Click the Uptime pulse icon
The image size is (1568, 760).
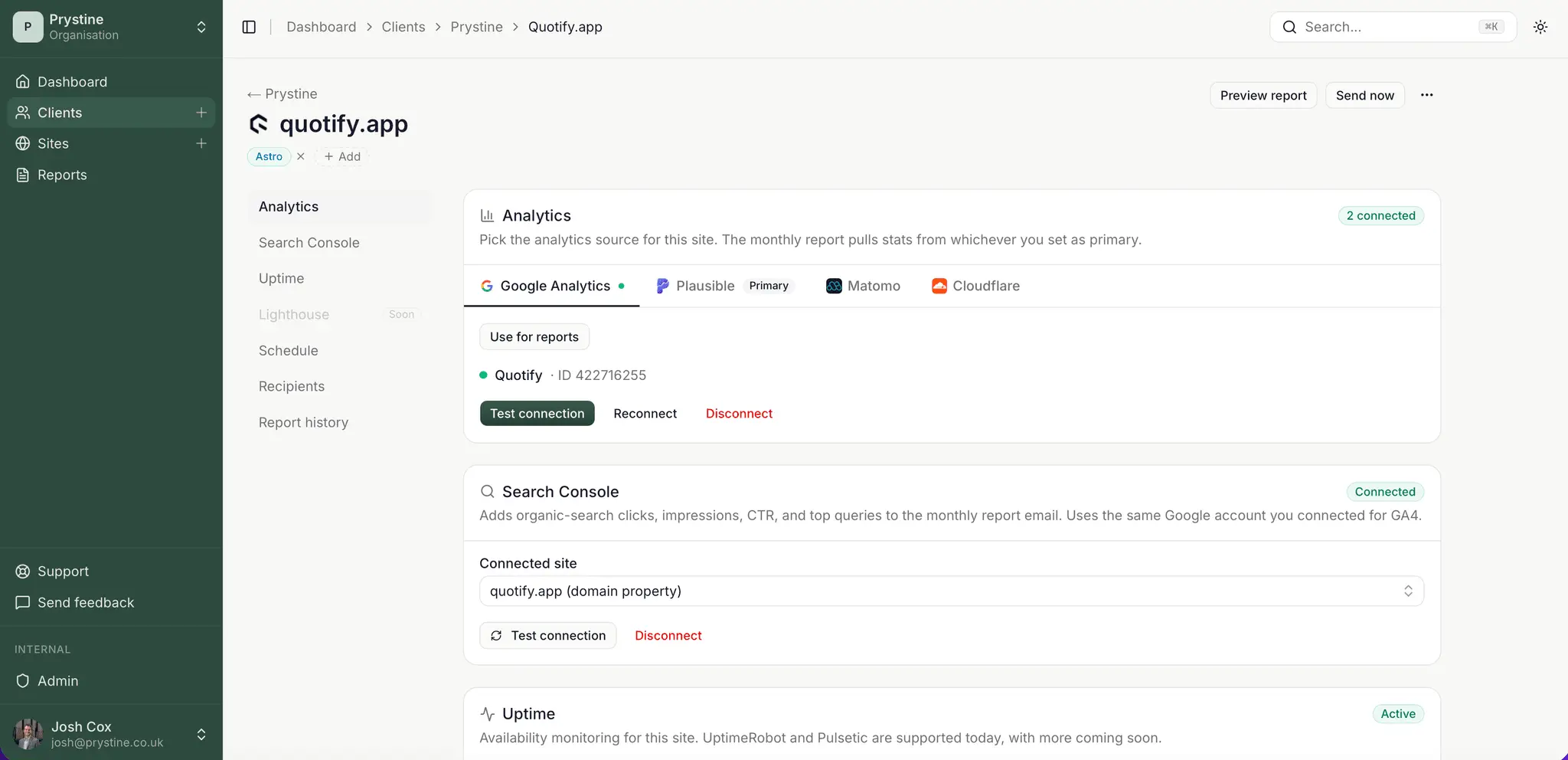click(x=487, y=714)
